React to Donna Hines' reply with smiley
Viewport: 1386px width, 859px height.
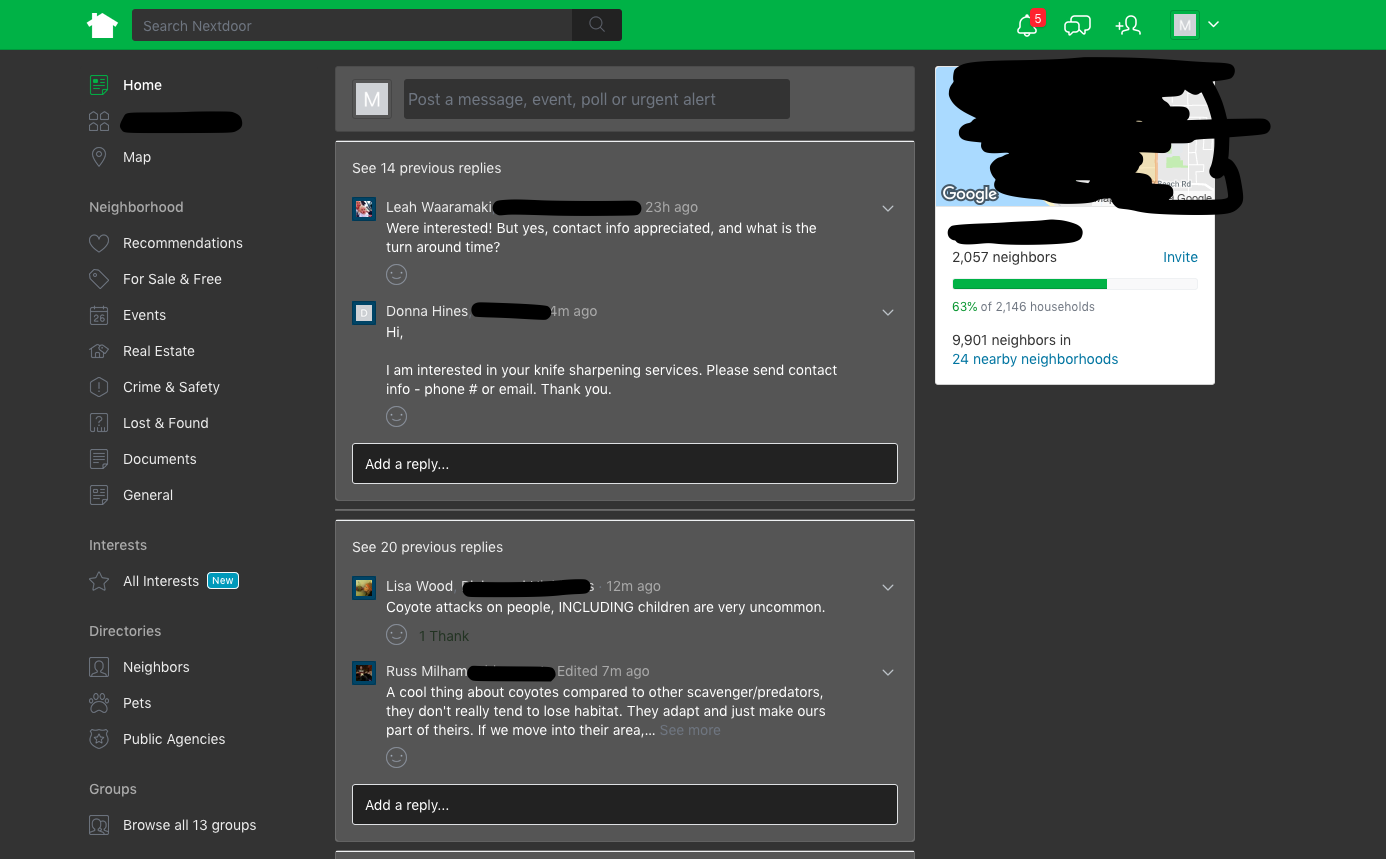397,416
